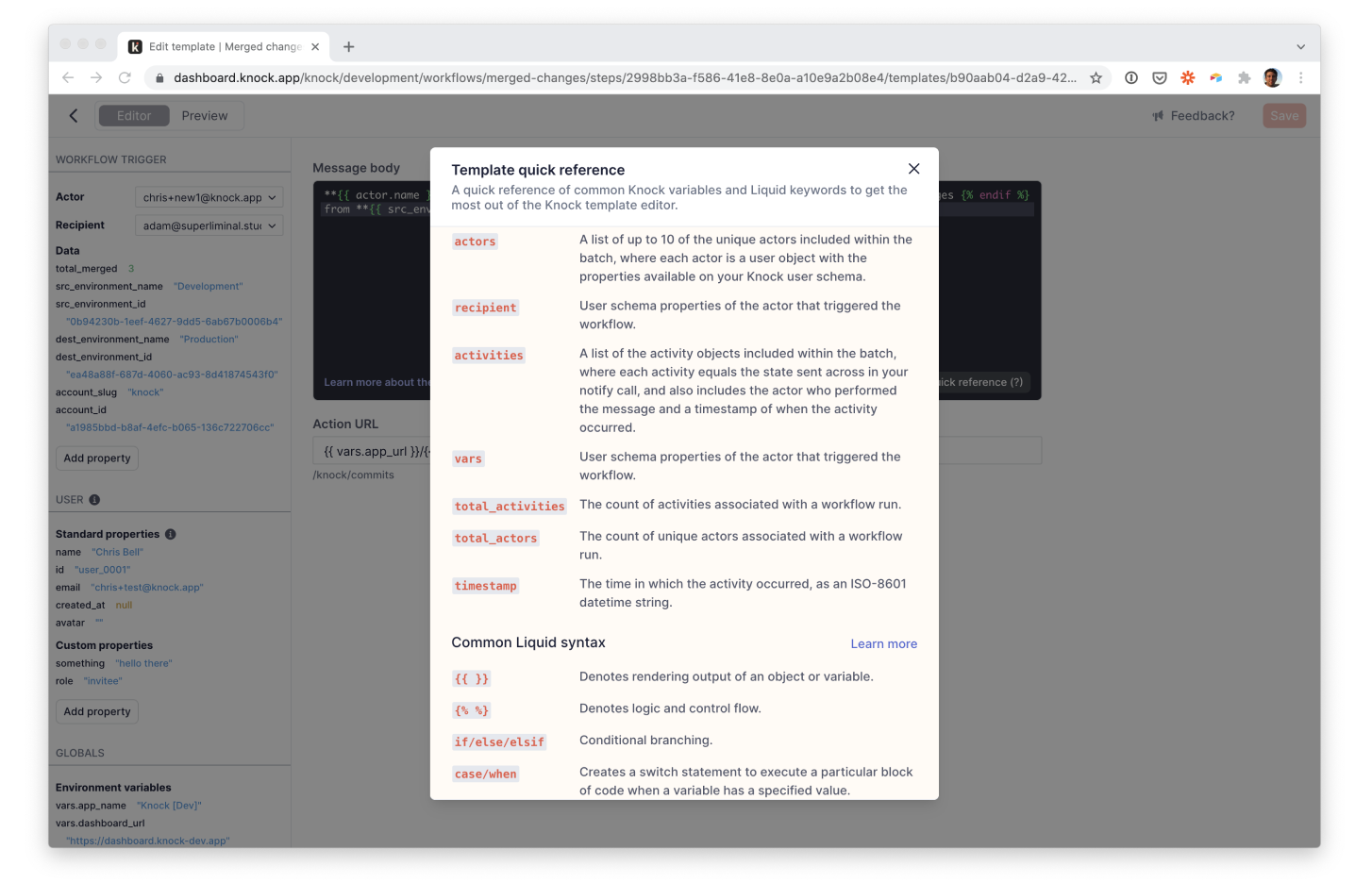The height and width of the screenshot is (883, 1372).
Task: Navigate back using the editor's back arrow
Action: click(x=73, y=115)
